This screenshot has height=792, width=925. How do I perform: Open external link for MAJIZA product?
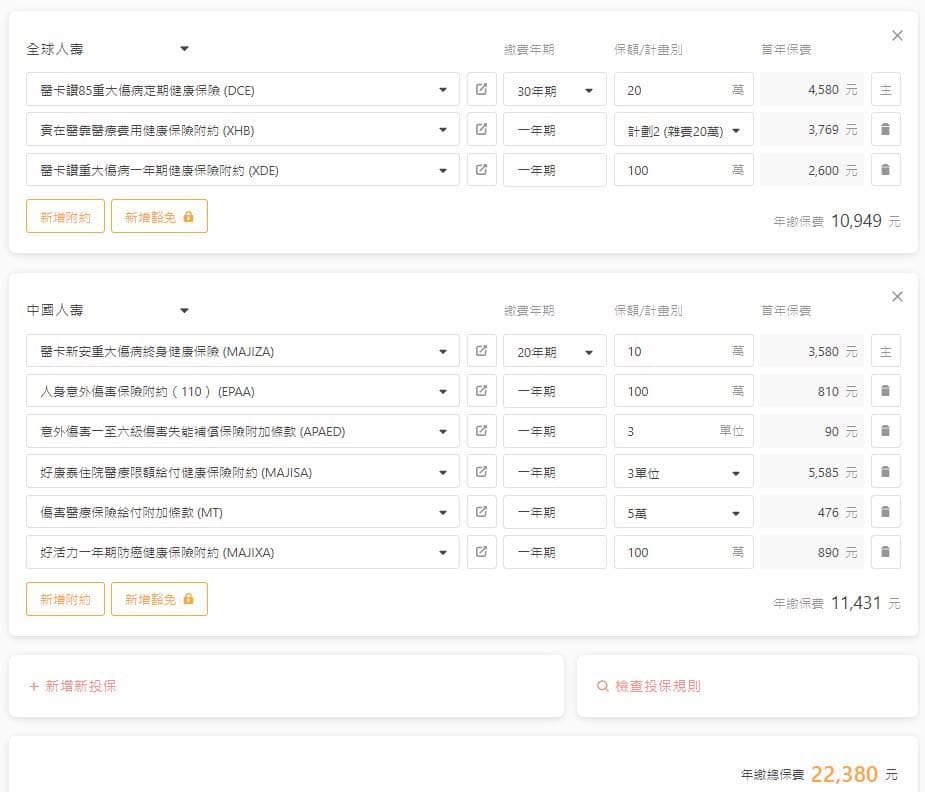point(481,351)
